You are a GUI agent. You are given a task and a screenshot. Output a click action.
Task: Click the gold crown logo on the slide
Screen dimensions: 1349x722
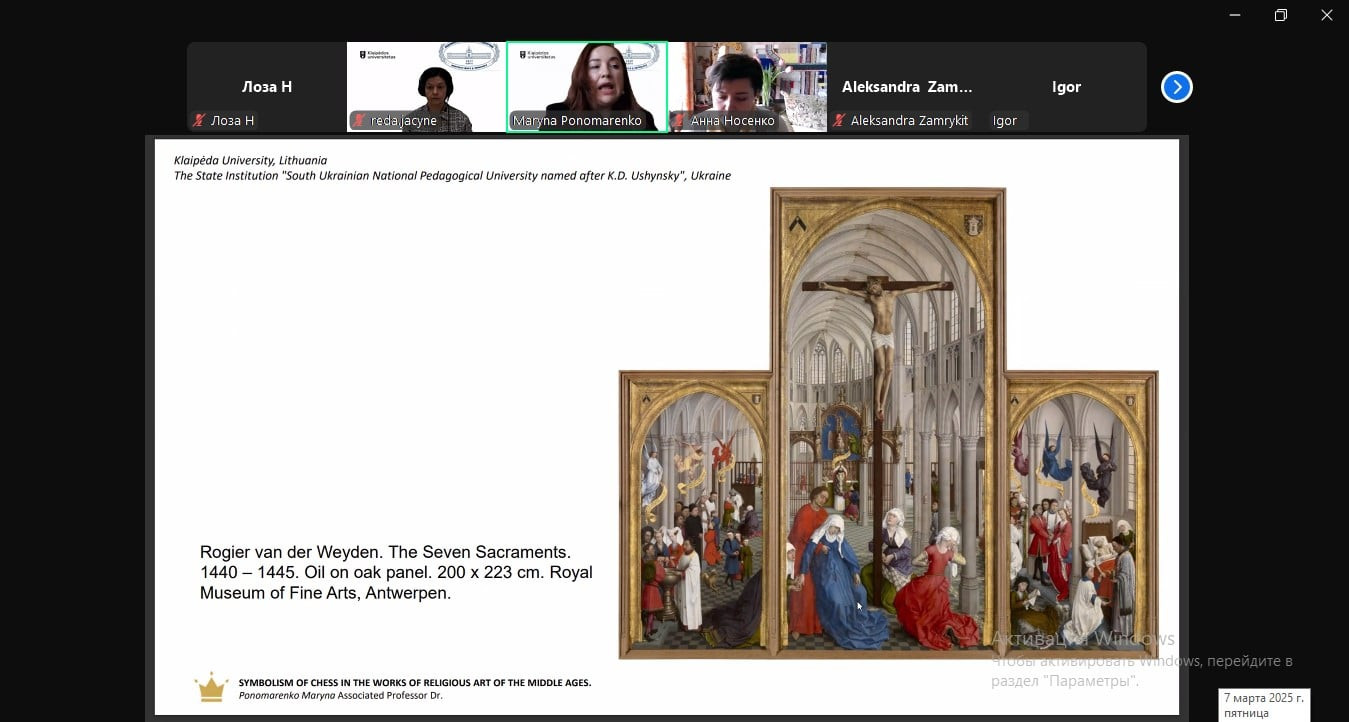[x=211, y=687]
